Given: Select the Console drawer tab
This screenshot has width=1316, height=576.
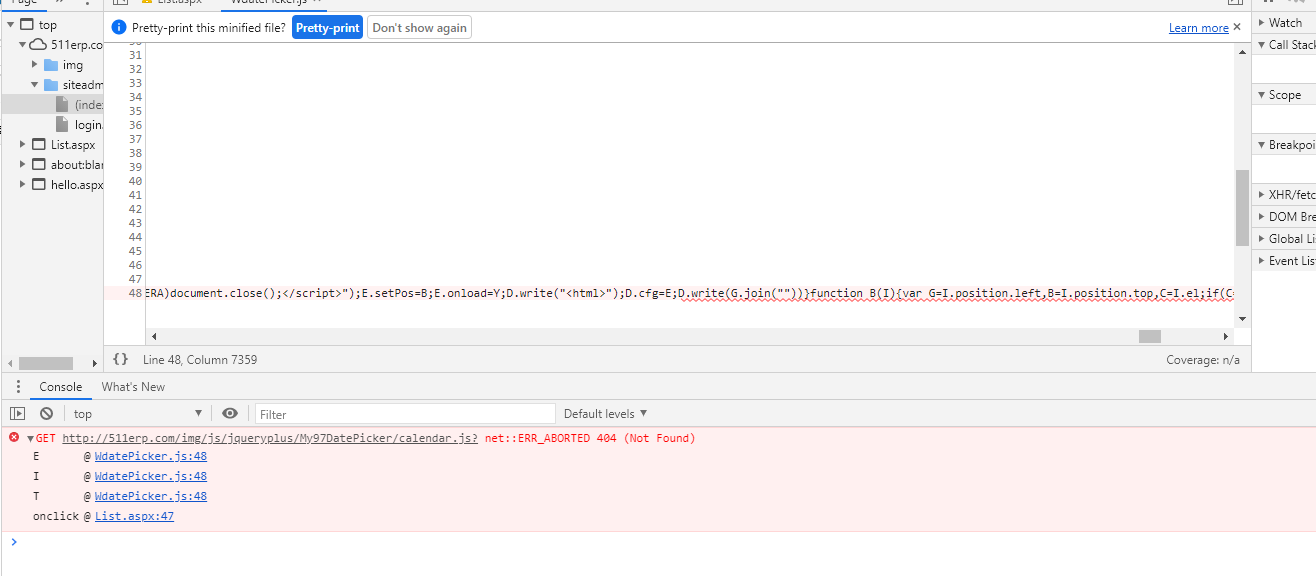Looking at the screenshot, I should [60, 387].
